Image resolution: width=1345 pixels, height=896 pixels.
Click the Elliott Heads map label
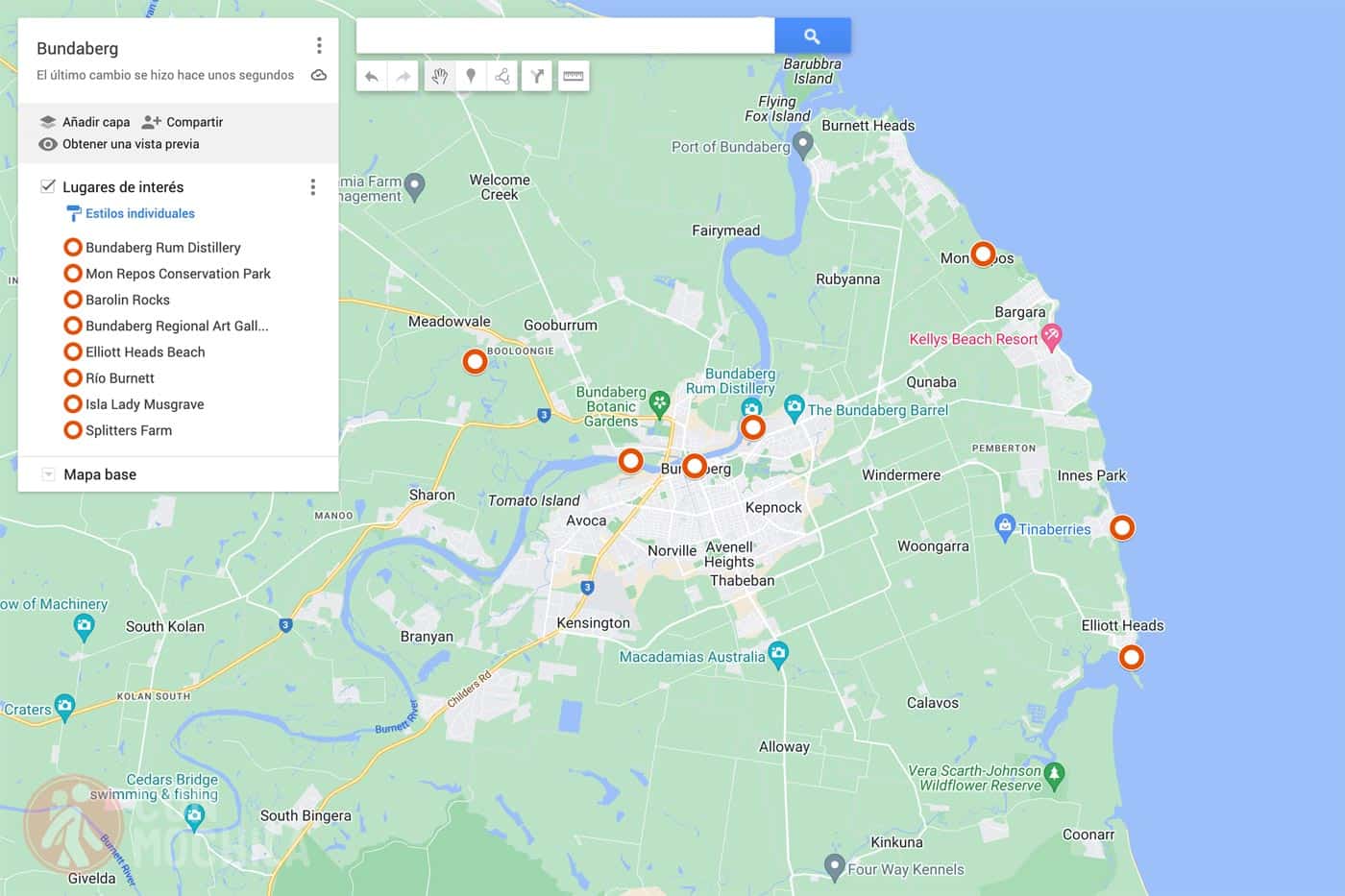(1122, 625)
